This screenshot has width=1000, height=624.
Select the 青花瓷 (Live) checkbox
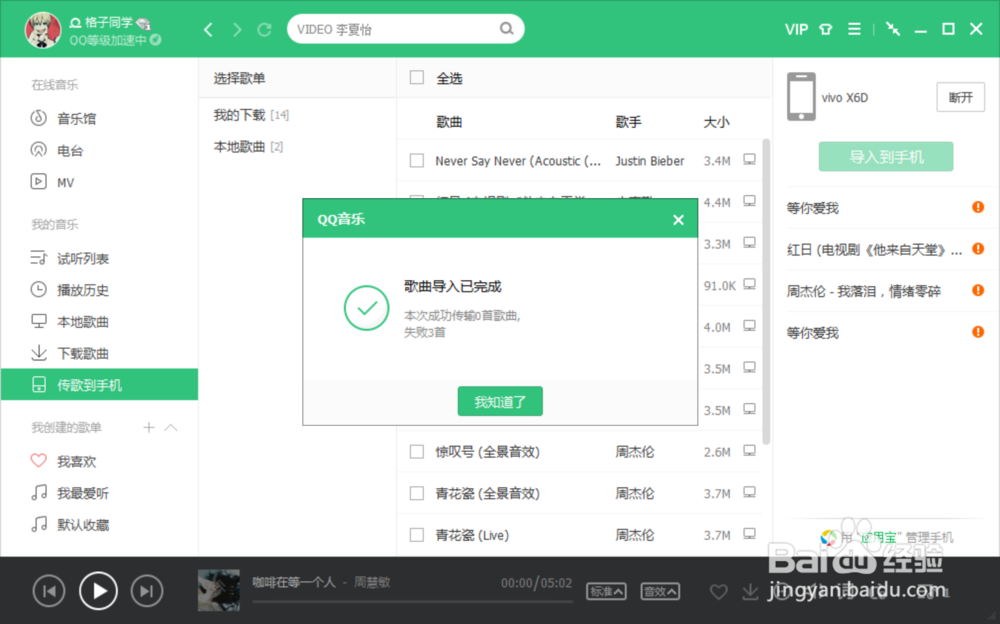[x=417, y=534]
